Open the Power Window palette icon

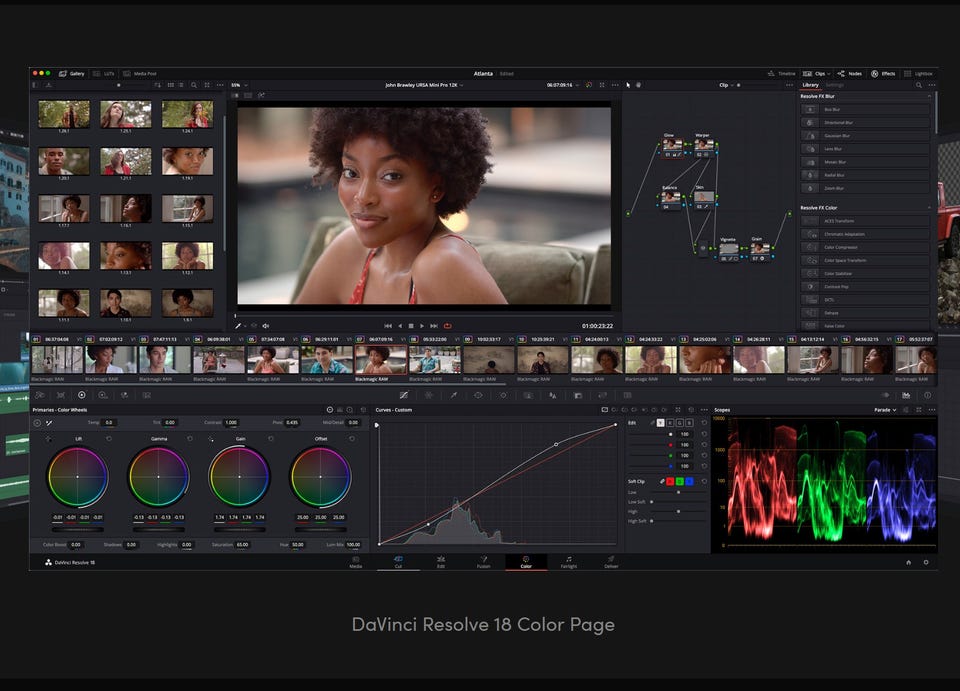tap(478, 395)
